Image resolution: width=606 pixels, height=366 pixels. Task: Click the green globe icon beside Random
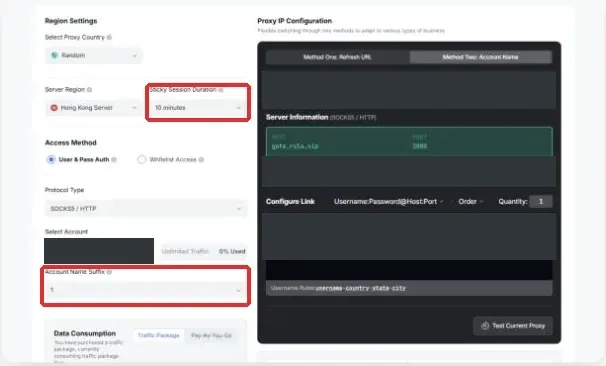tap(54, 56)
